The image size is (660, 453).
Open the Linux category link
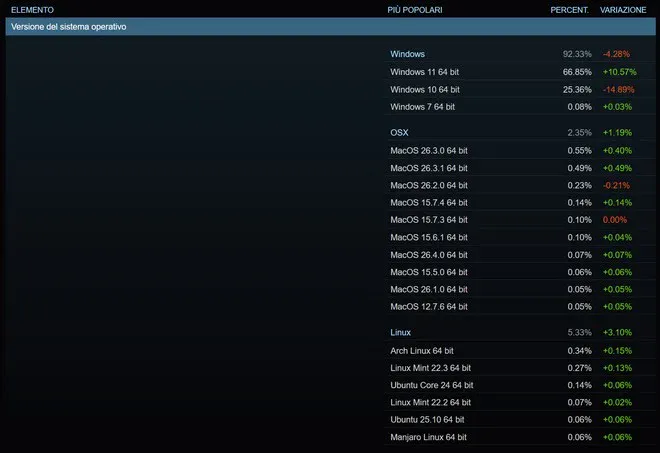[x=400, y=332]
